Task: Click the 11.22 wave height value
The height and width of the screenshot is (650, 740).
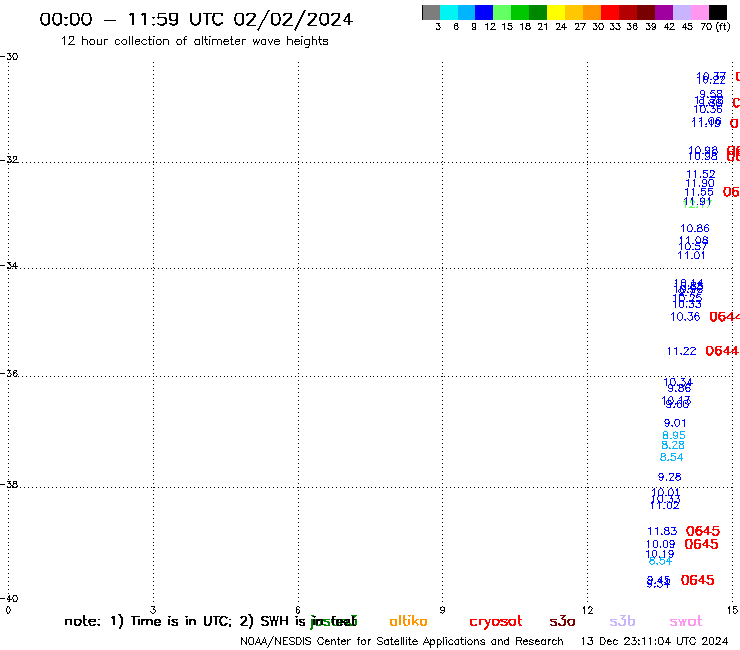Action: (681, 351)
